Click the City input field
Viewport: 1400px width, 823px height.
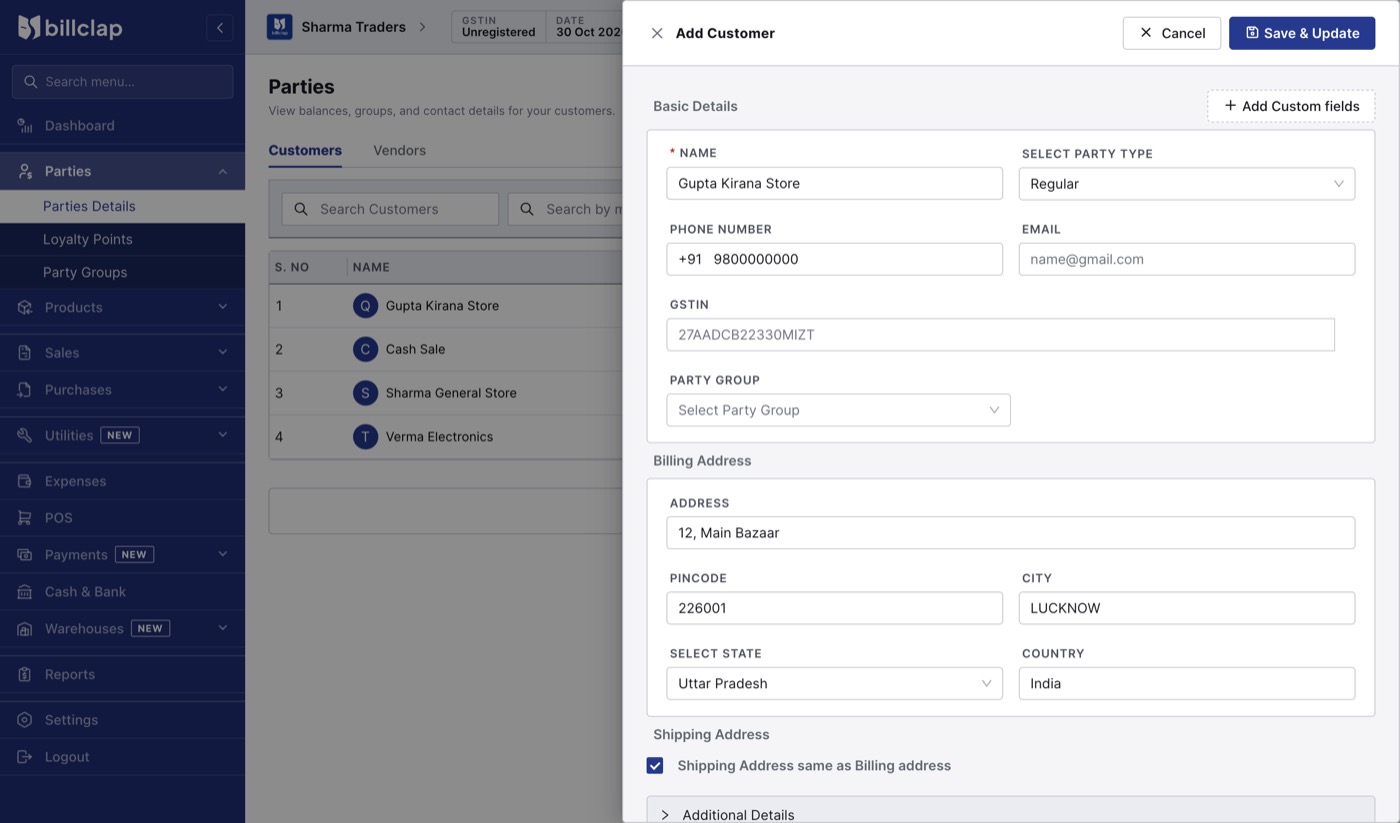coord(1187,608)
